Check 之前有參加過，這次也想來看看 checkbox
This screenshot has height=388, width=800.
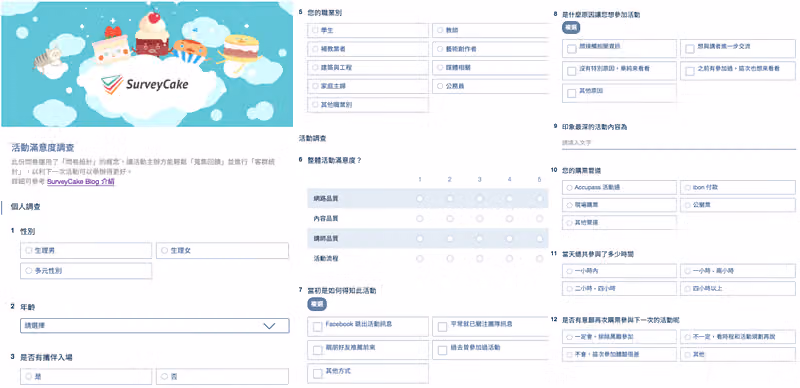[690, 71]
